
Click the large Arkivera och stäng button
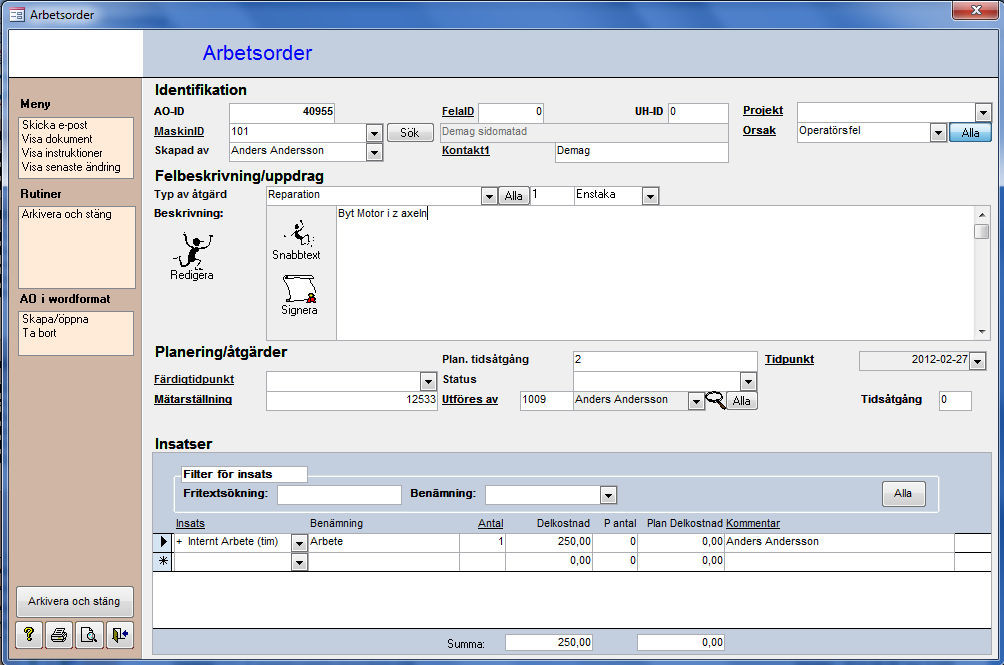74,602
